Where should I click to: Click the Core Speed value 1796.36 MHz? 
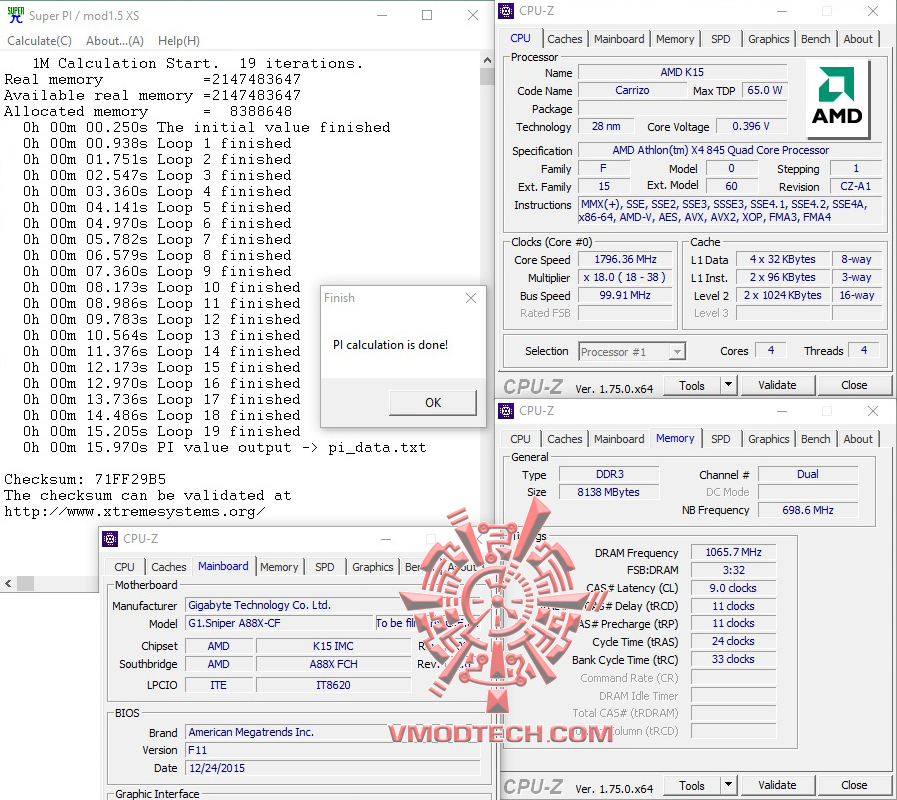coord(625,259)
